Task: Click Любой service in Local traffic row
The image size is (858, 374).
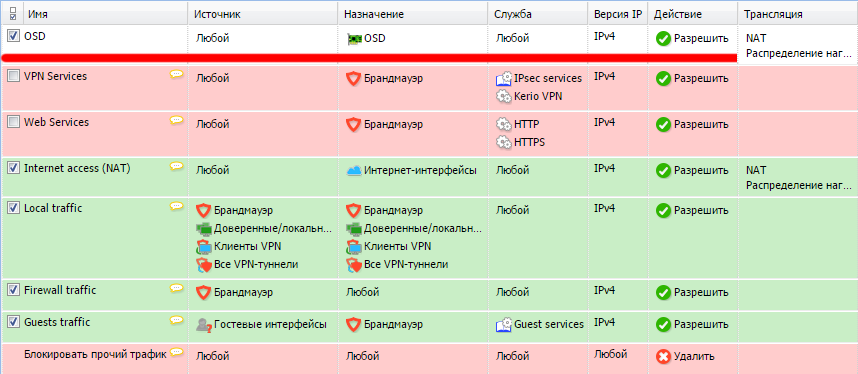Action: (512, 210)
